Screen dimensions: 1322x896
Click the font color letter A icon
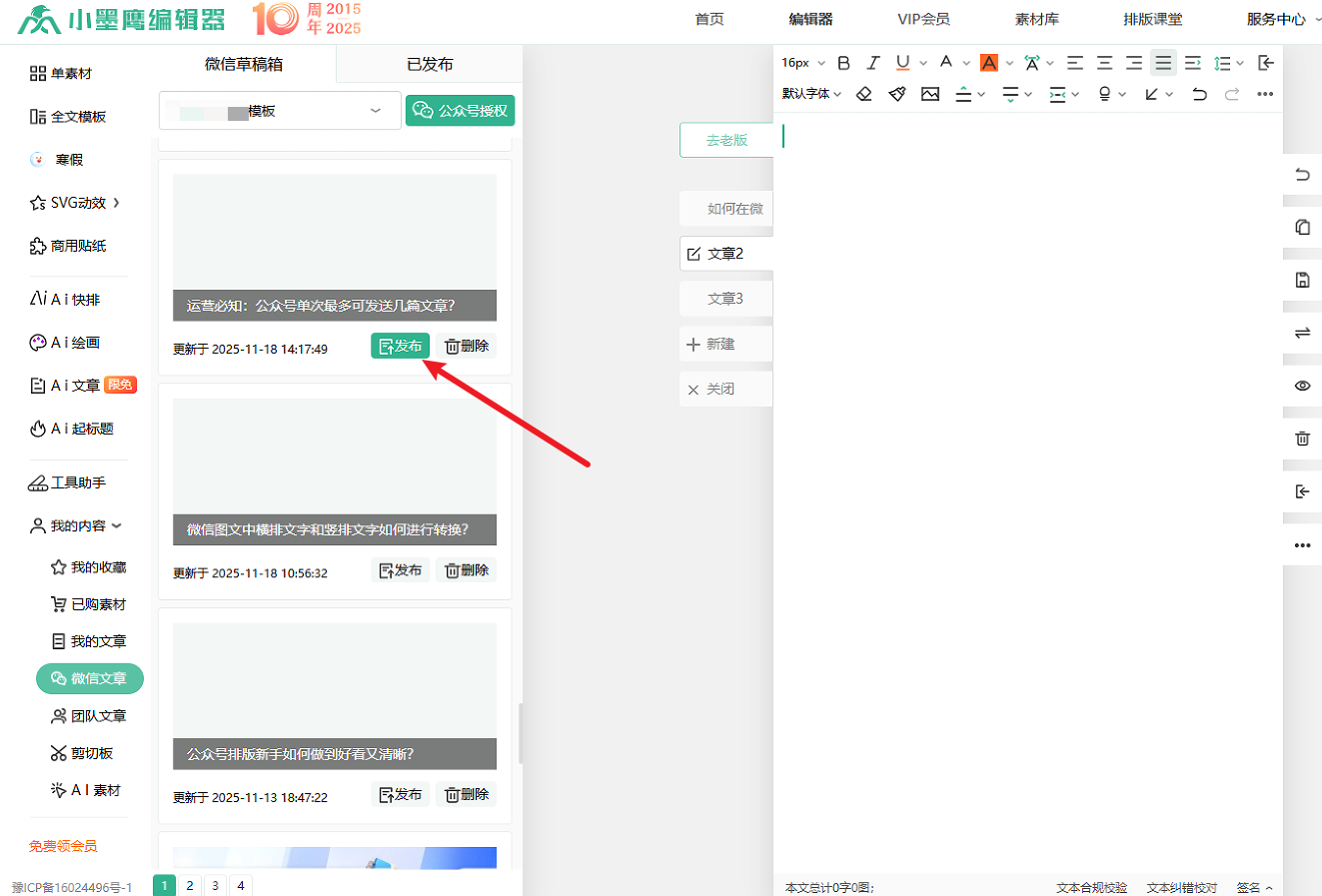pos(946,63)
